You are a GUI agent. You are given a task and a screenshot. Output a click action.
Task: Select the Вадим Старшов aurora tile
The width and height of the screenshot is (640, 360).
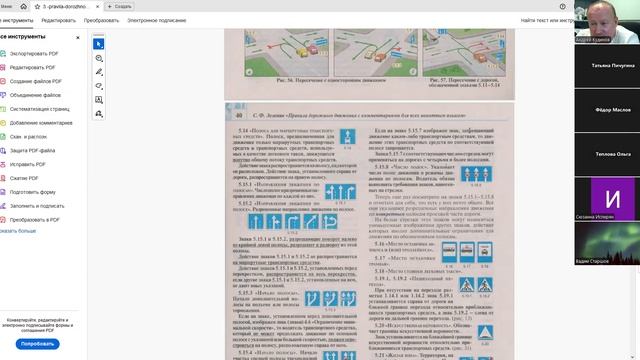coord(607,243)
